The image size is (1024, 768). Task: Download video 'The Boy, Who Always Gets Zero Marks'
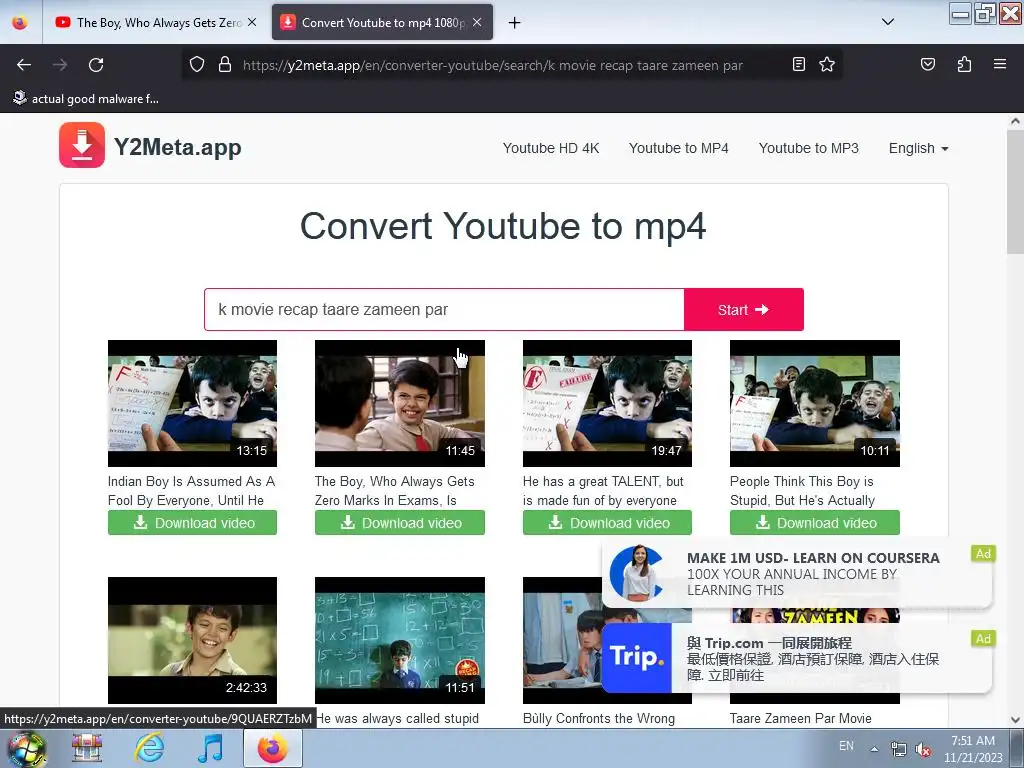coord(400,522)
